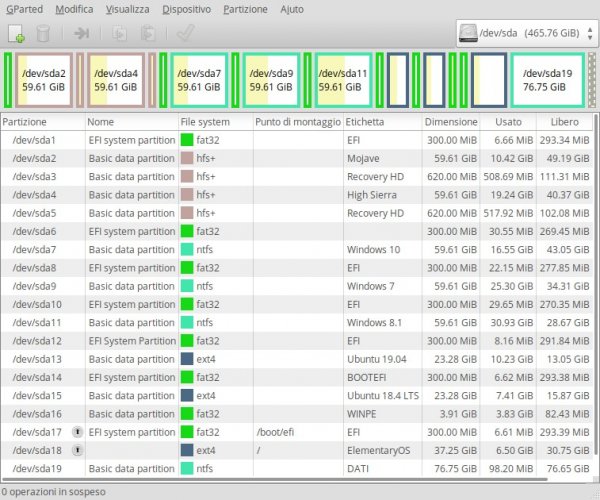
Task: Select the /dev/sda12 partition row
Action: (x=297, y=341)
